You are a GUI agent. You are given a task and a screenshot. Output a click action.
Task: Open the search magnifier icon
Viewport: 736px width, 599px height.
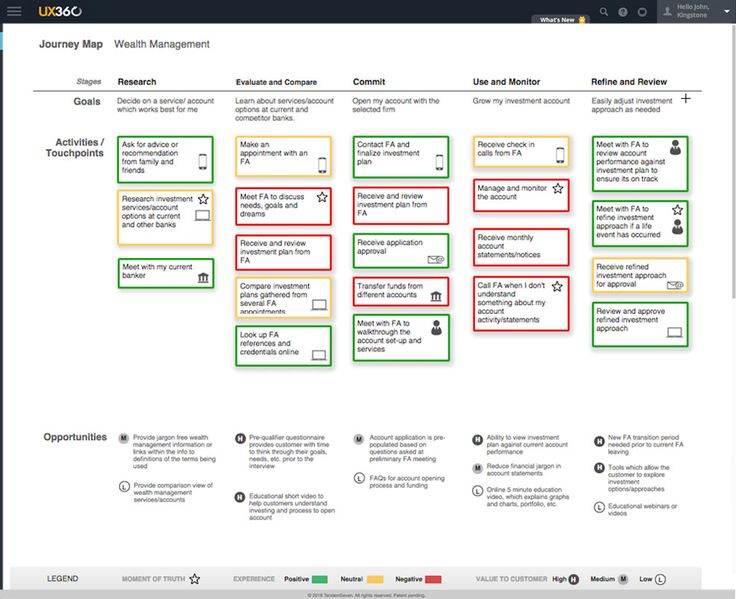(604, 12)
